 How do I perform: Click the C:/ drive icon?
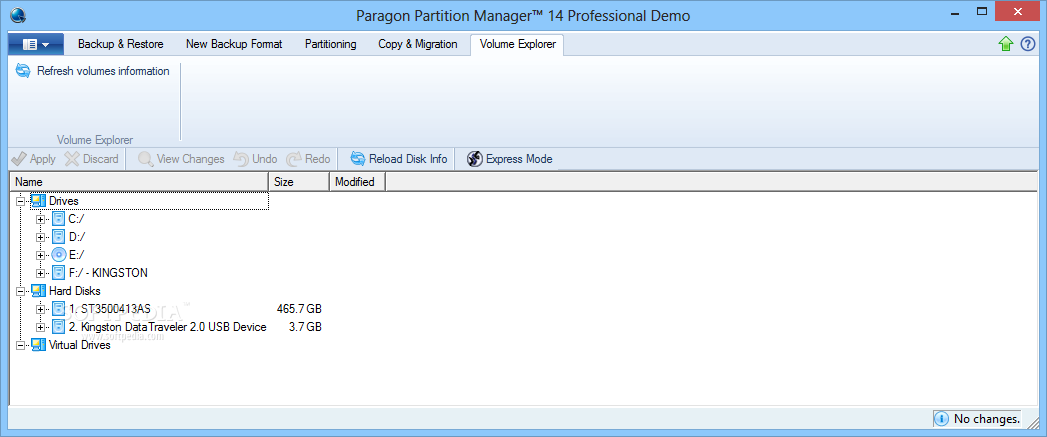[59, 218]
